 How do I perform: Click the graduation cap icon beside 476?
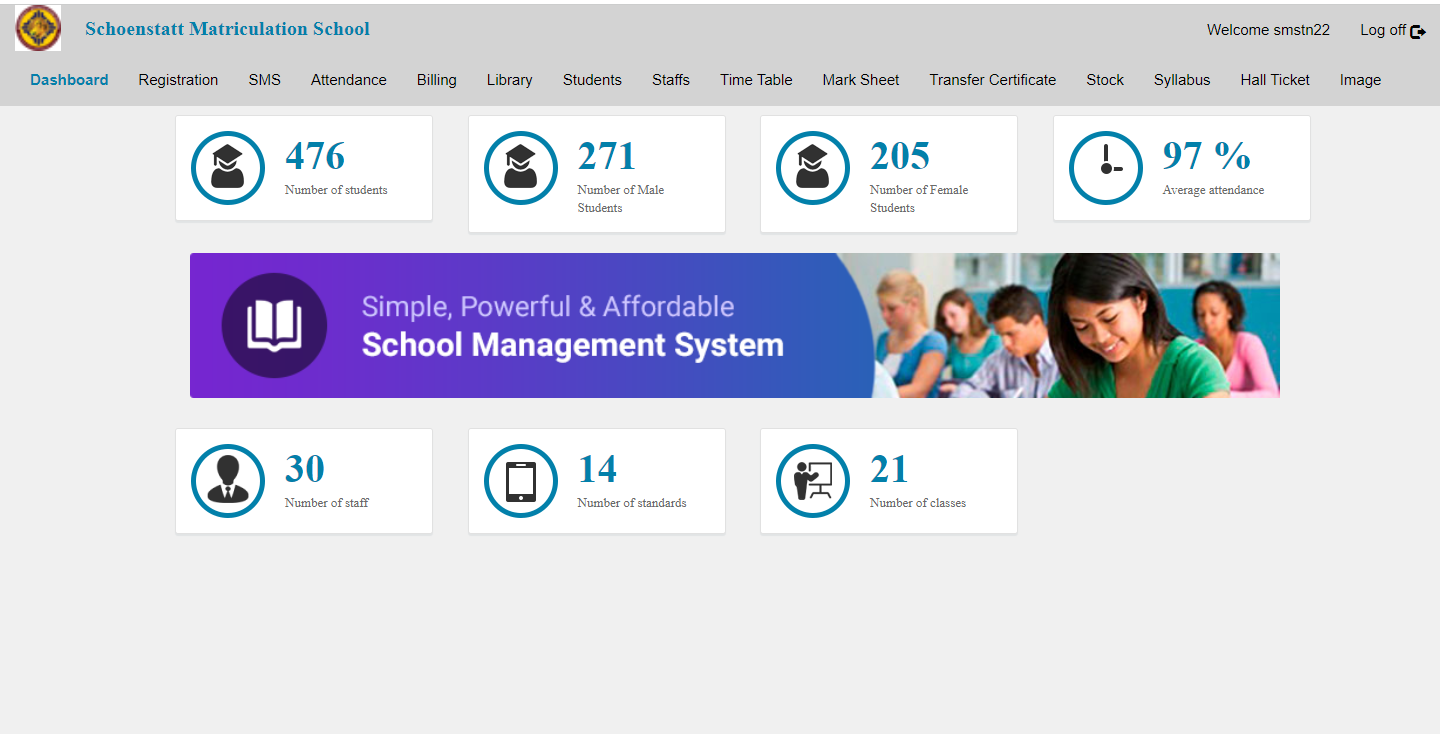[228, 168]
